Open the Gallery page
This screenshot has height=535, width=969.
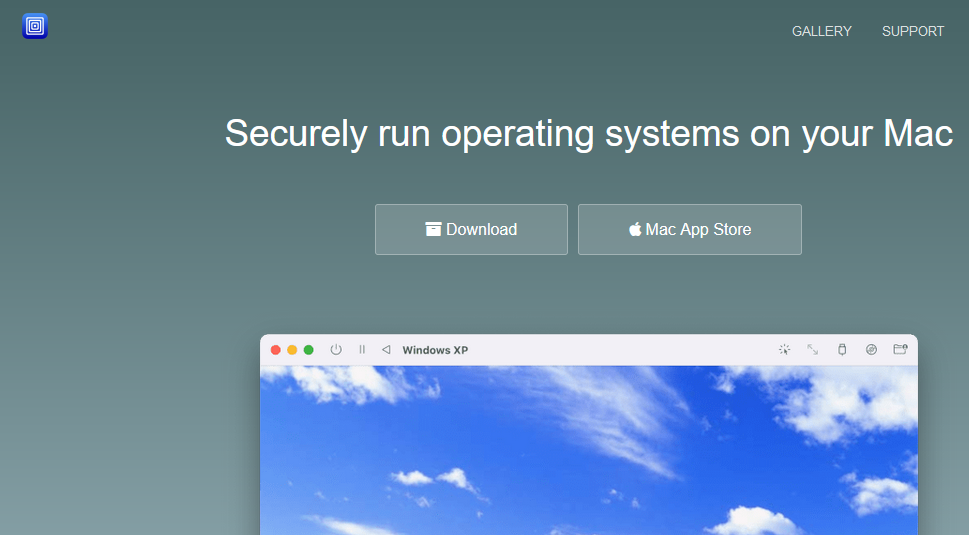pos(821,32)
